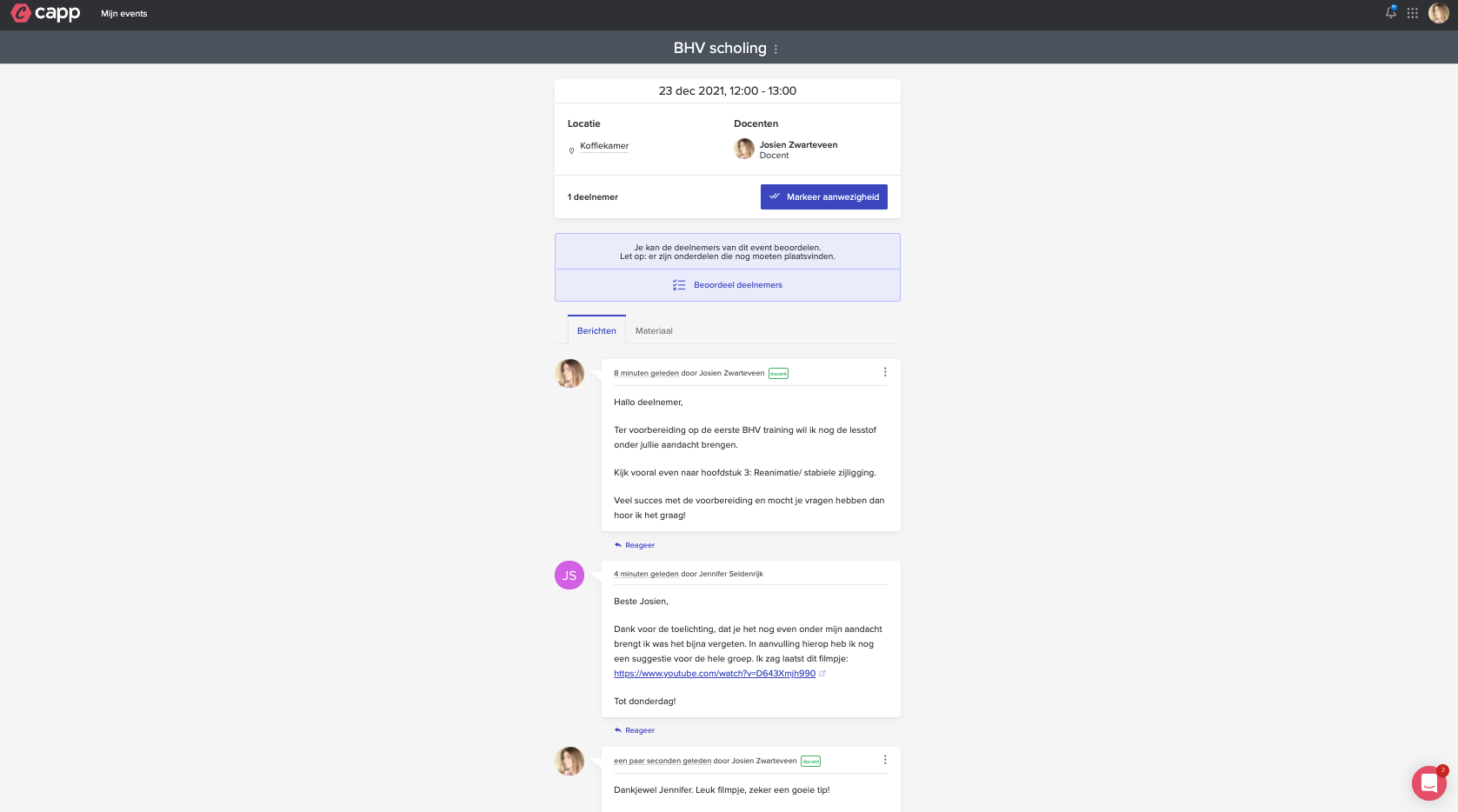Viewport: 1458px width, 812px height.
Task: Click Reageer under Jennifer Seldenrijk's message
Action: pyautogui.click(x=639, y=730)
